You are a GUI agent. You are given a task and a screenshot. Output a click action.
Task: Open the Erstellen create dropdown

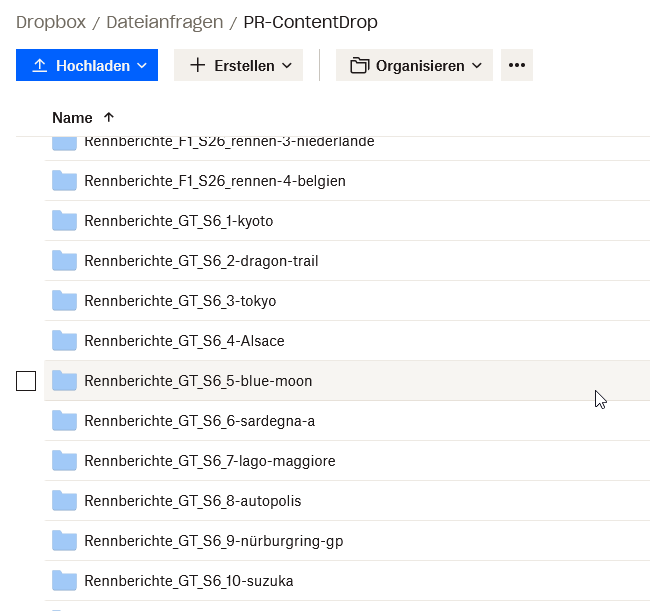point(238,65)
